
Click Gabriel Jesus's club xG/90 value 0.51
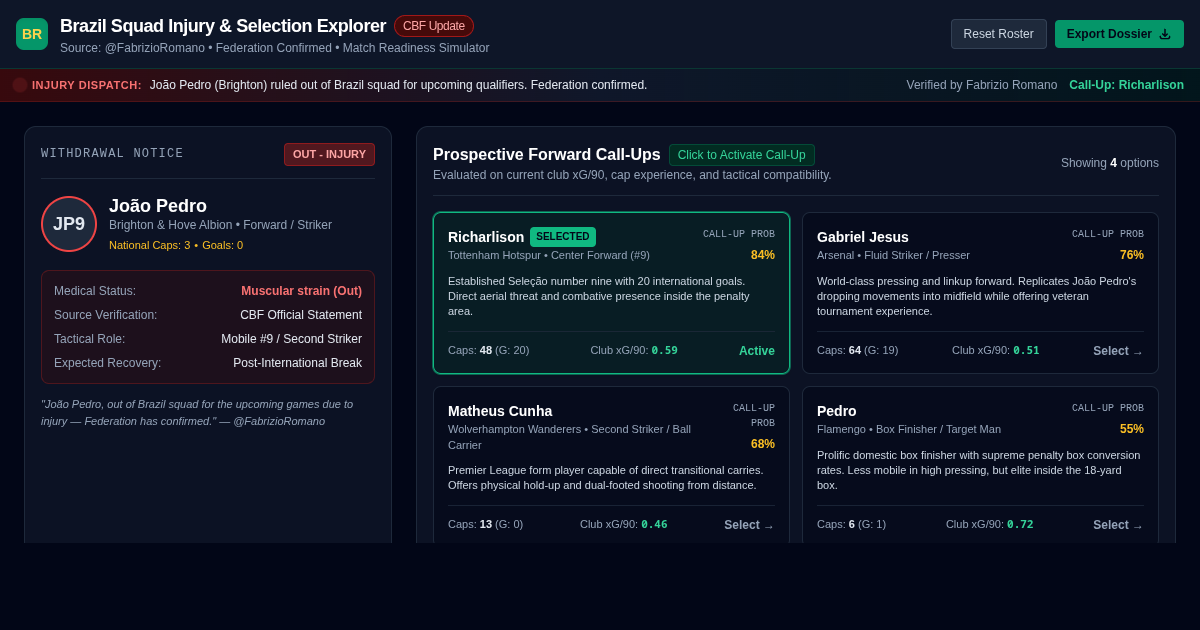[x=1026, y=351]
